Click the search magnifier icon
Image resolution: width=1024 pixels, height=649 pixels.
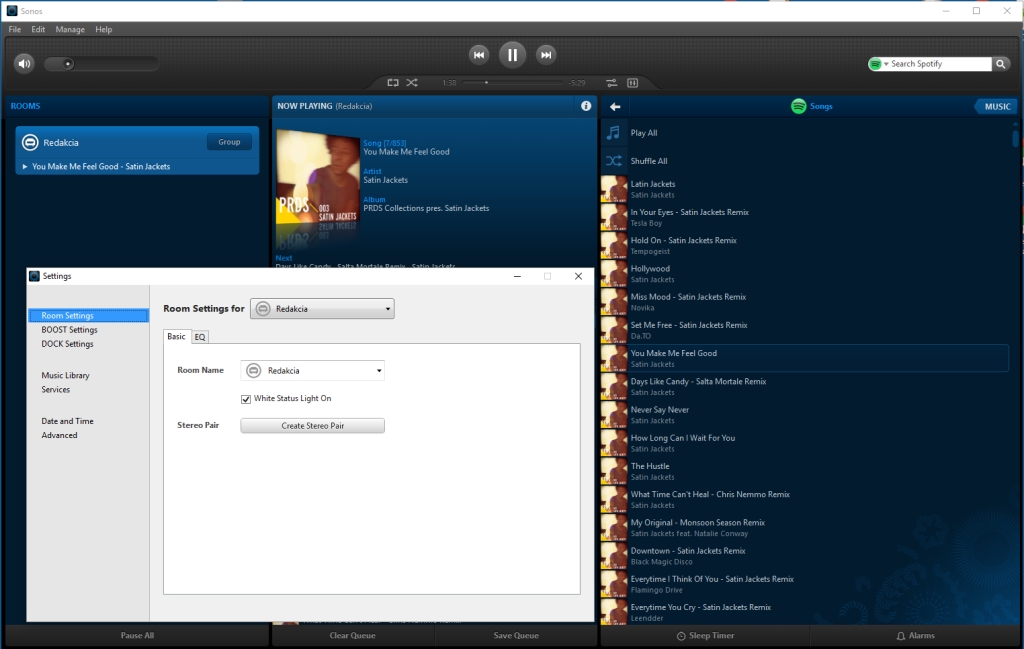[1001, 64]
